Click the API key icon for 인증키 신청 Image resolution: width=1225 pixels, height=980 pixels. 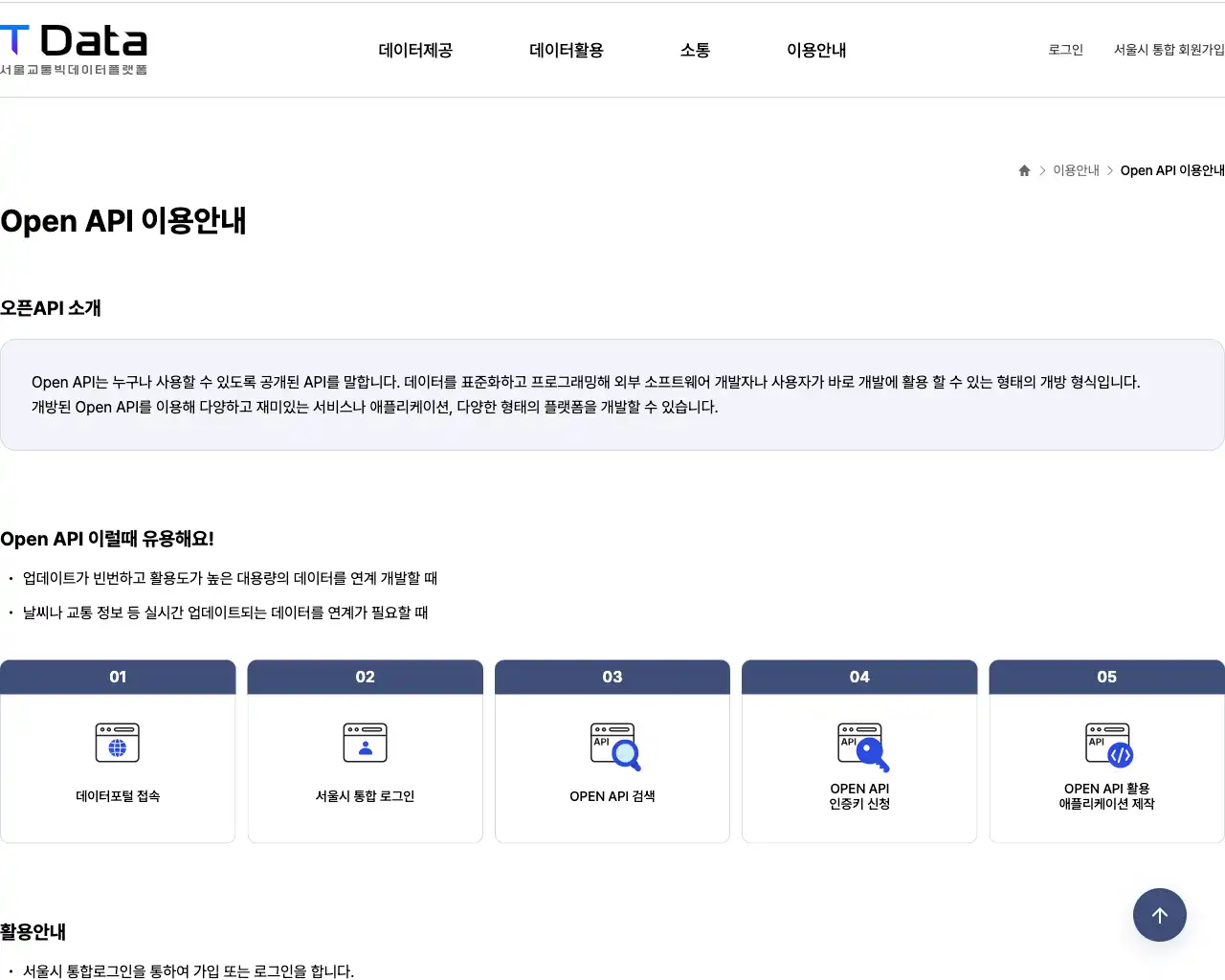click(858, 746)
